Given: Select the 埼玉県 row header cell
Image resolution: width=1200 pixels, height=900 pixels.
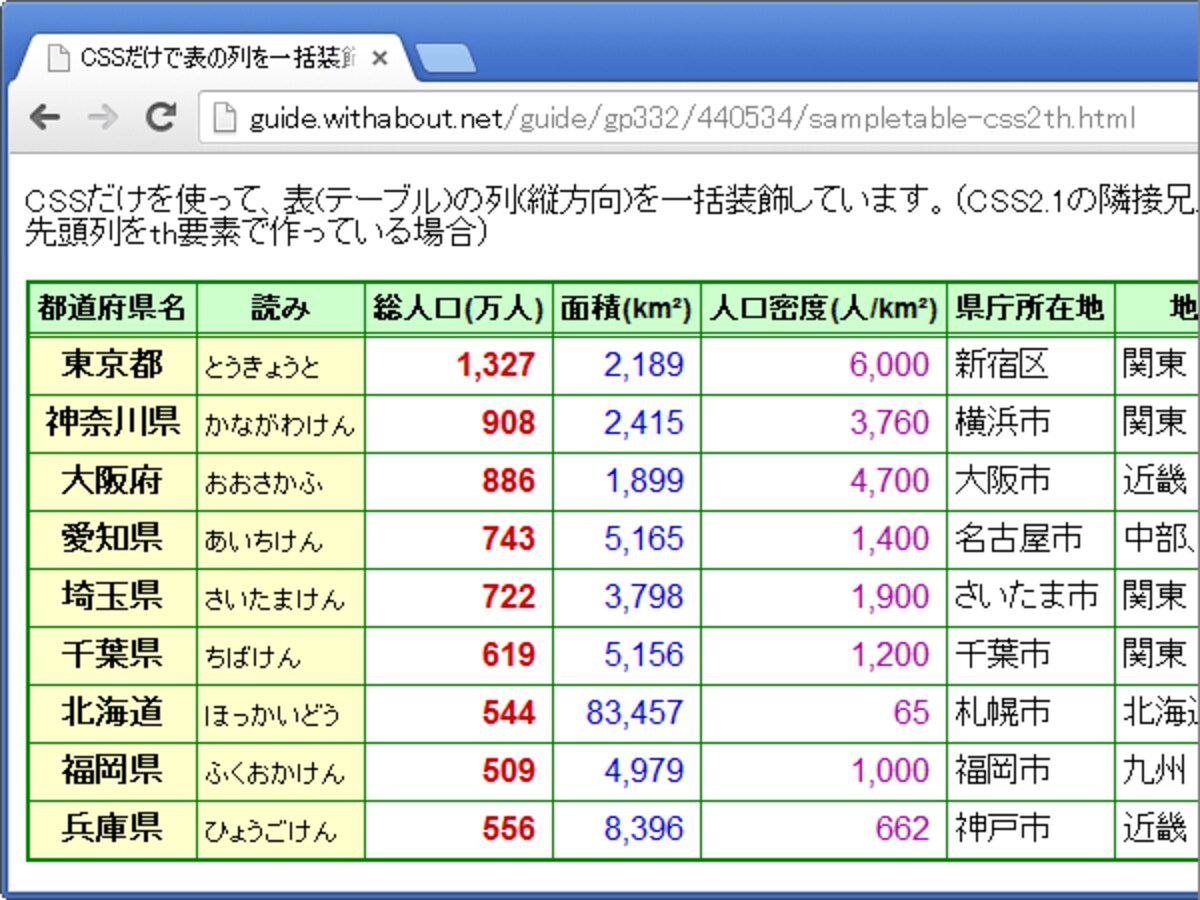Looking at the screenshot, I should tap(113, 597).
